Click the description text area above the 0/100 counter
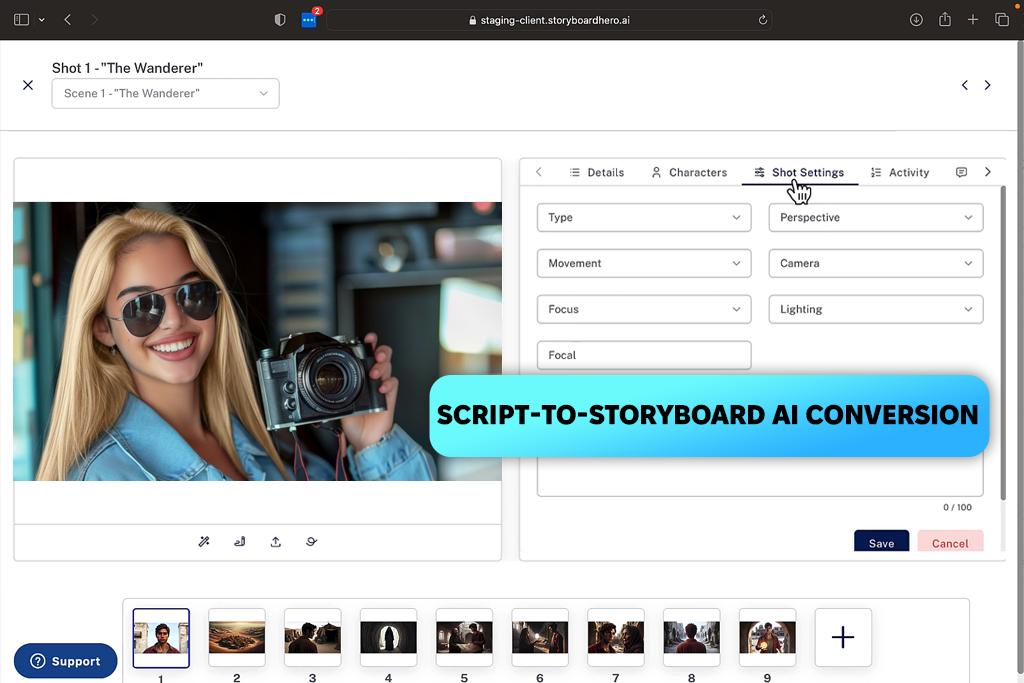The width and height of the screenshot is (1024, 683). coord(760,475)
